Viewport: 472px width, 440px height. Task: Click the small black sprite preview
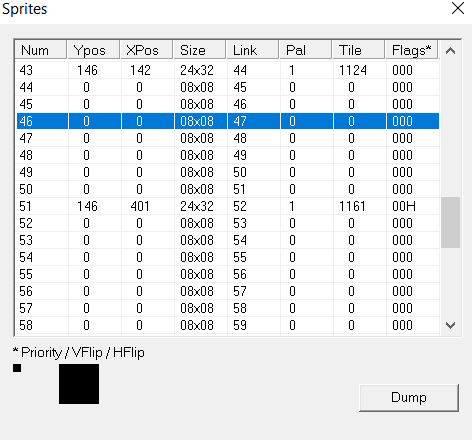[x=17, y=368]
